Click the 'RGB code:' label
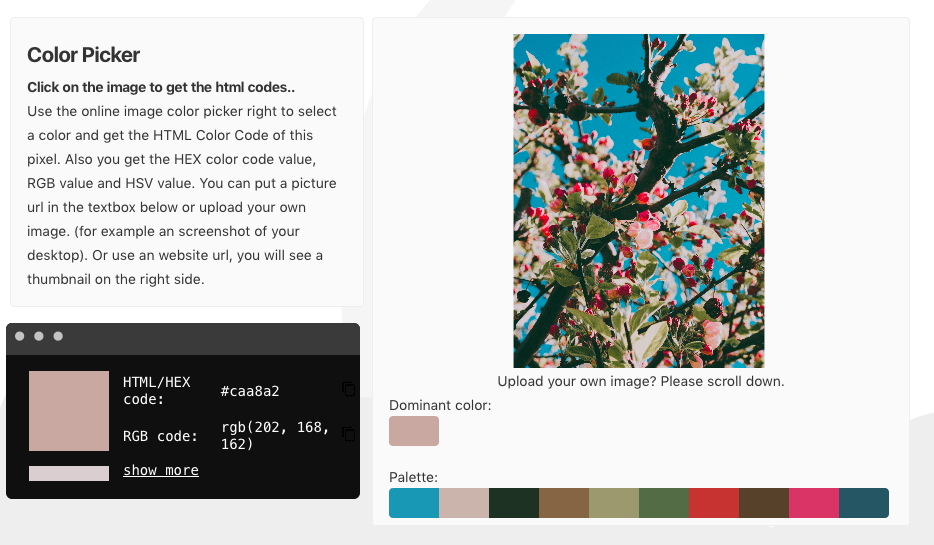Screen dimensions: 934x545 tap(160, 436)
